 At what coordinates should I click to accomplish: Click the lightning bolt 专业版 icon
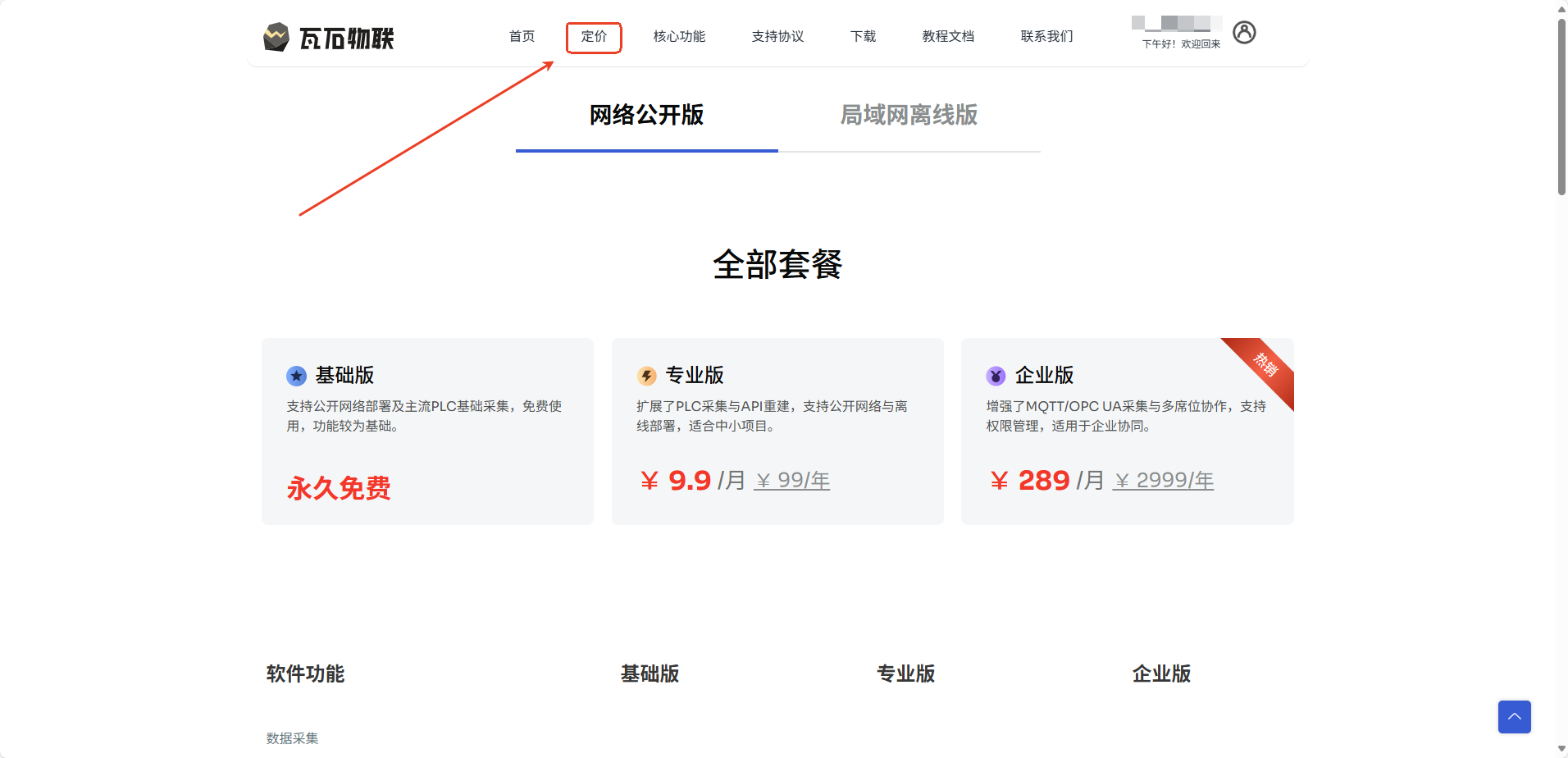646,376
